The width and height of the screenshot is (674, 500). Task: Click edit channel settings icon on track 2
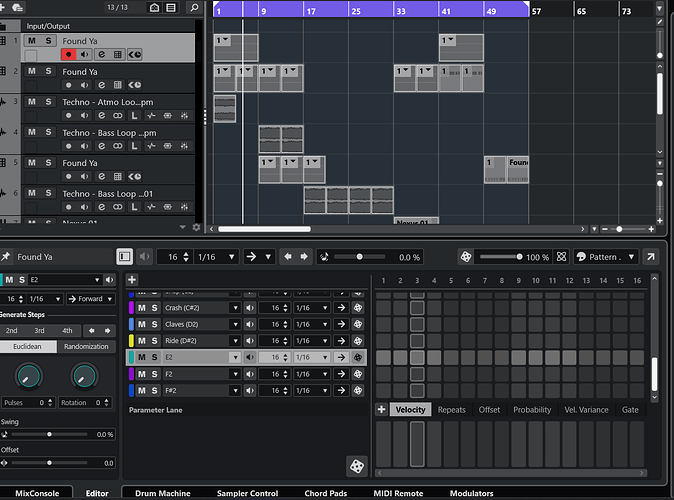(101, 85)
